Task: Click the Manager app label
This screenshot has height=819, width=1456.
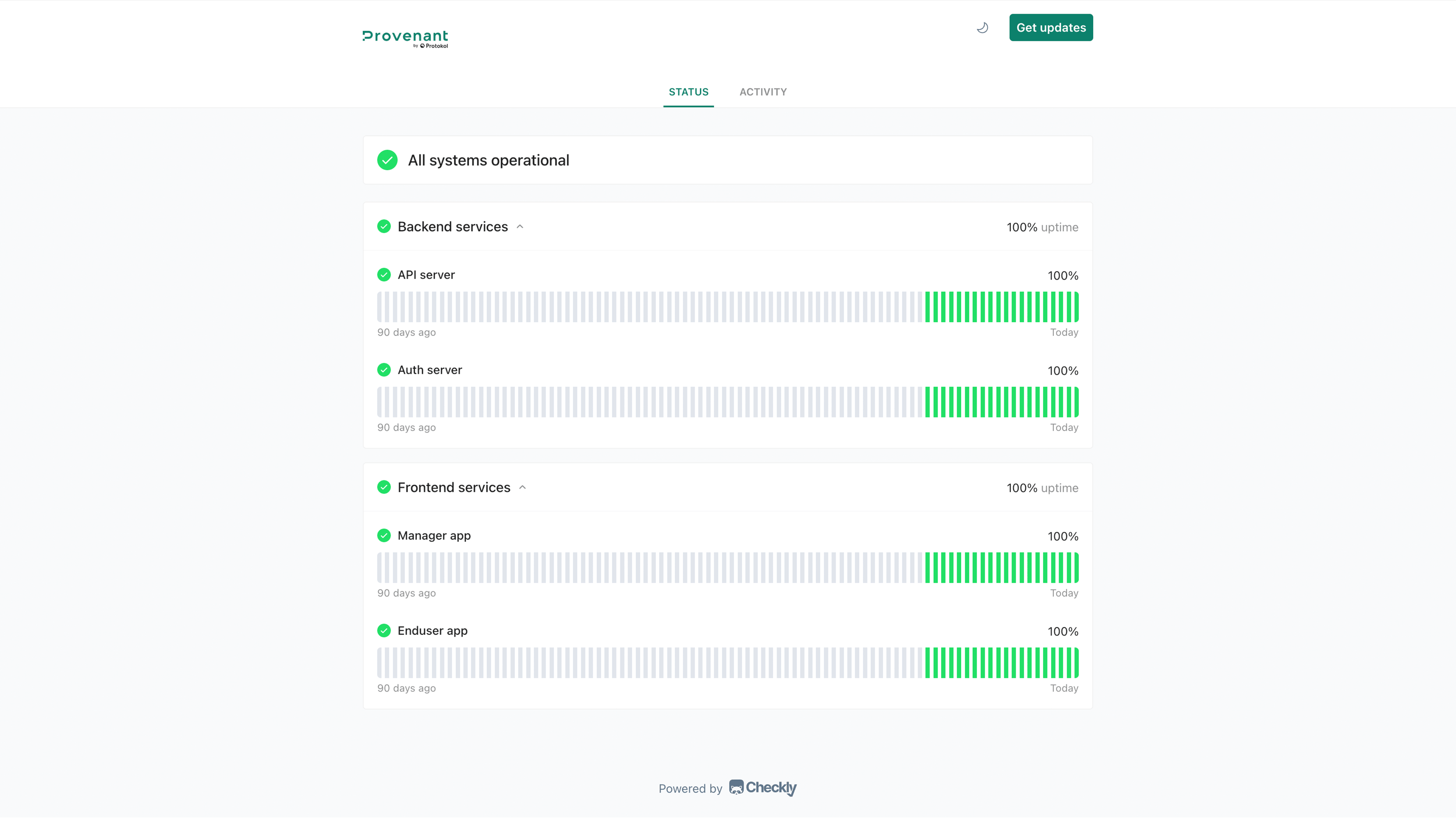Action: [434, 536]
